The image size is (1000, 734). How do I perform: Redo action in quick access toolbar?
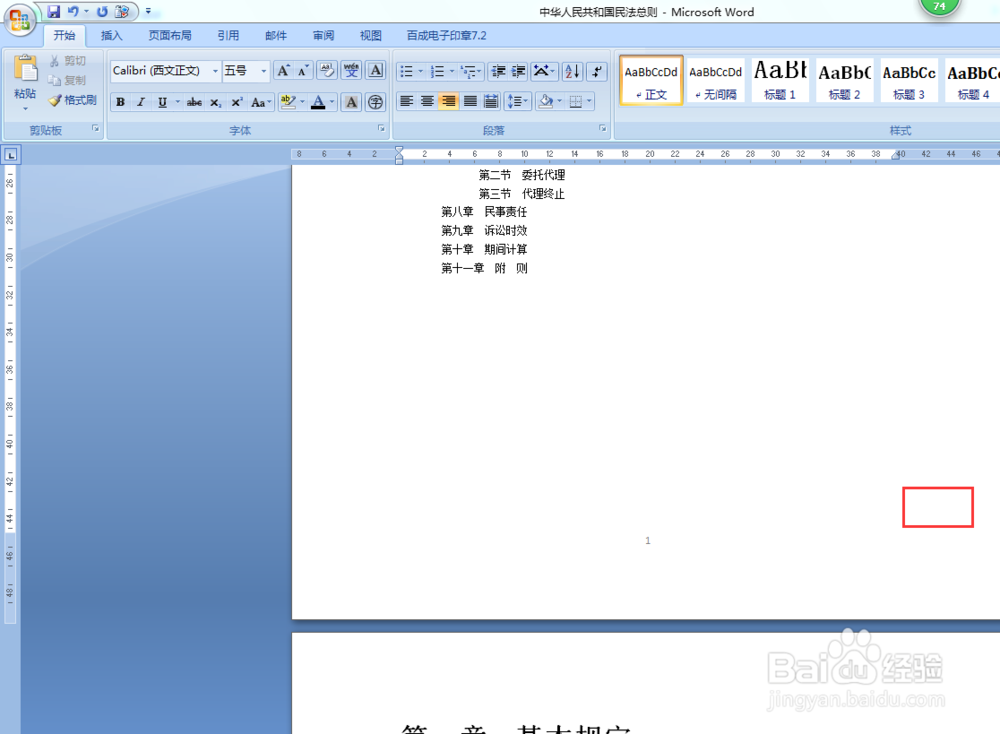102,11
